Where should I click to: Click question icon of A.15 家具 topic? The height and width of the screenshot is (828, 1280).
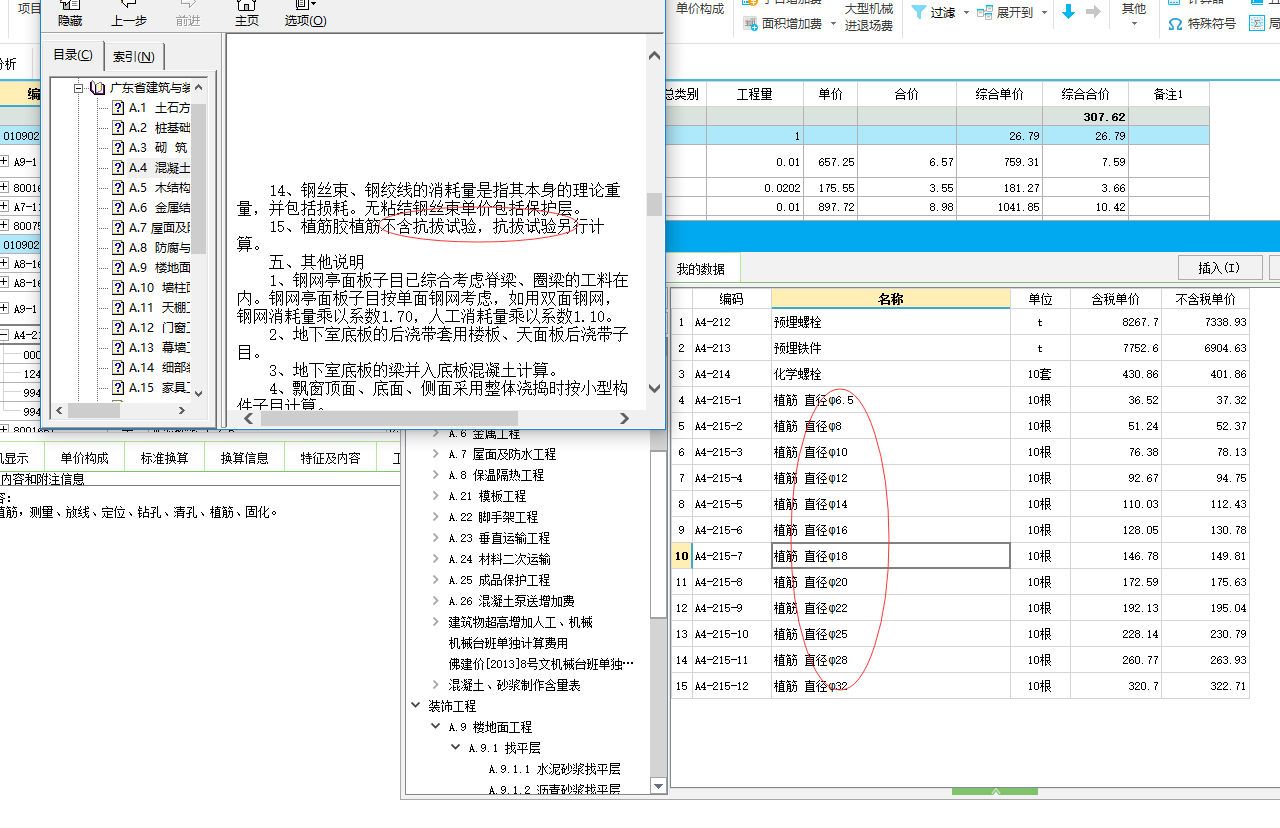117,388
